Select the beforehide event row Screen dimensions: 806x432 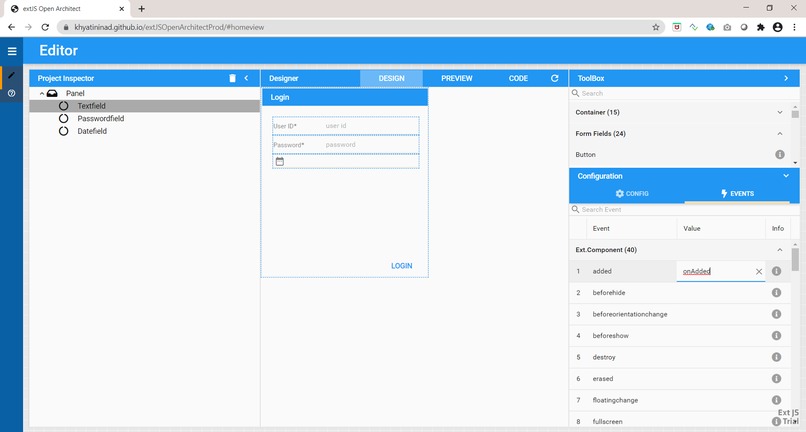pos(680,293)
